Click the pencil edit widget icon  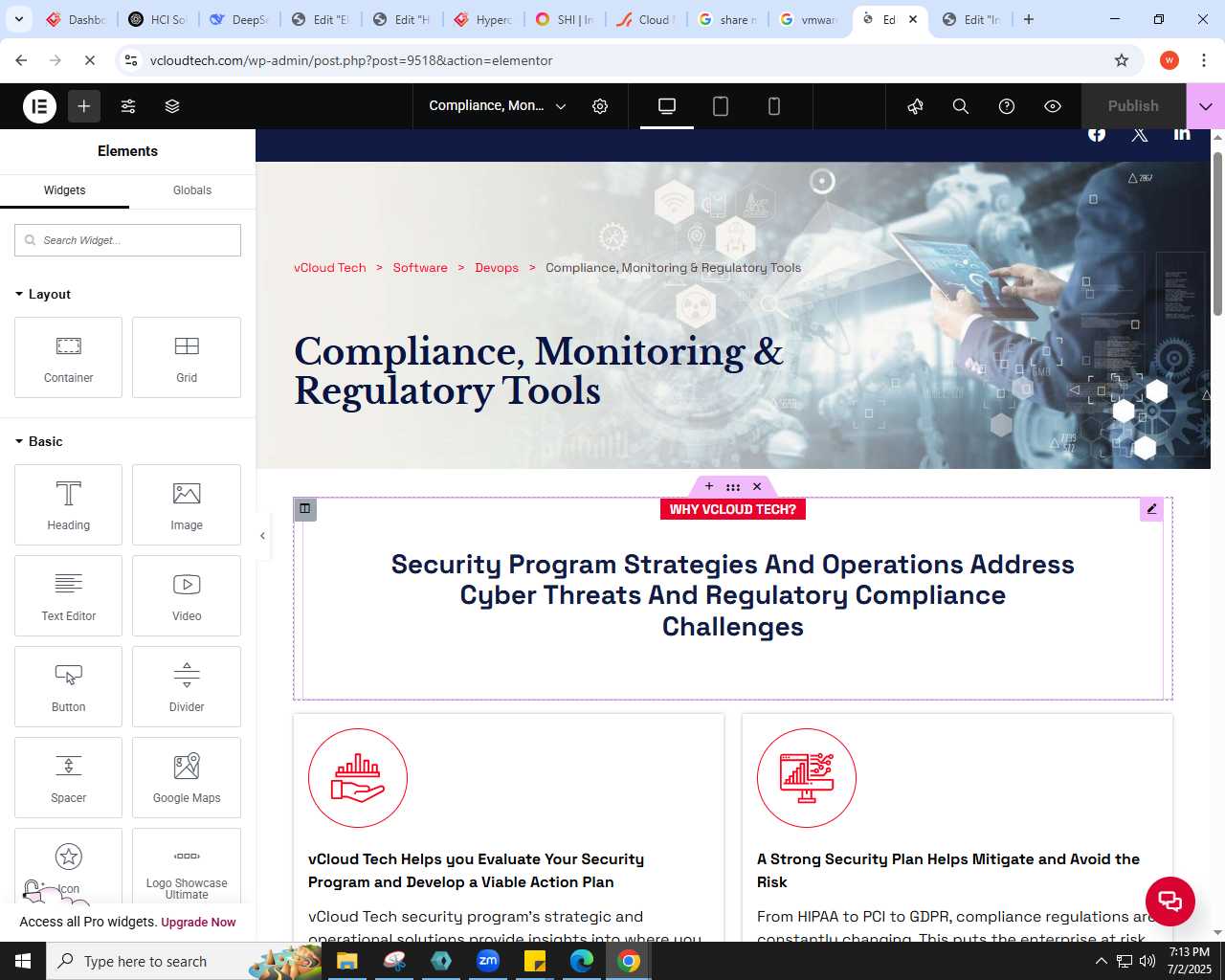coord(1151,509)
